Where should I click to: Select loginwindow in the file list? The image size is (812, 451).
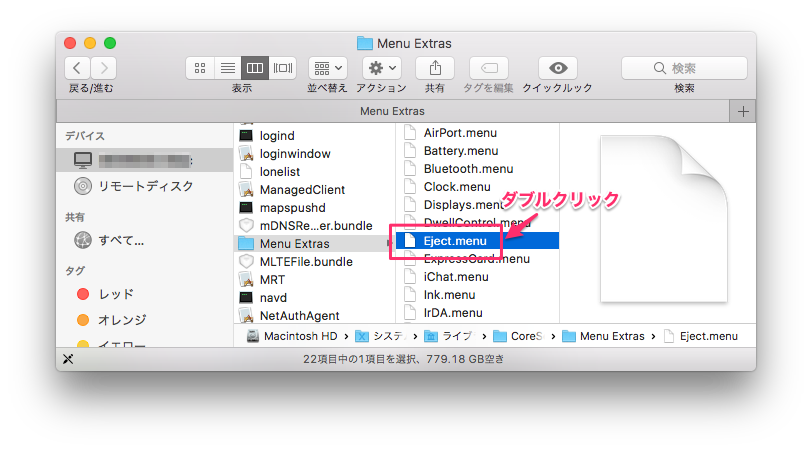pyautogui.click(x=314, y=154)
